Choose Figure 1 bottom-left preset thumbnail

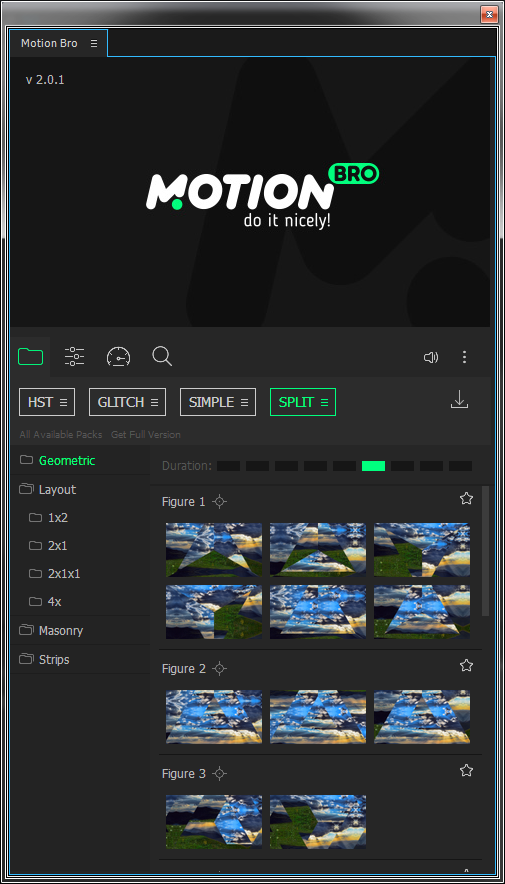214,612
